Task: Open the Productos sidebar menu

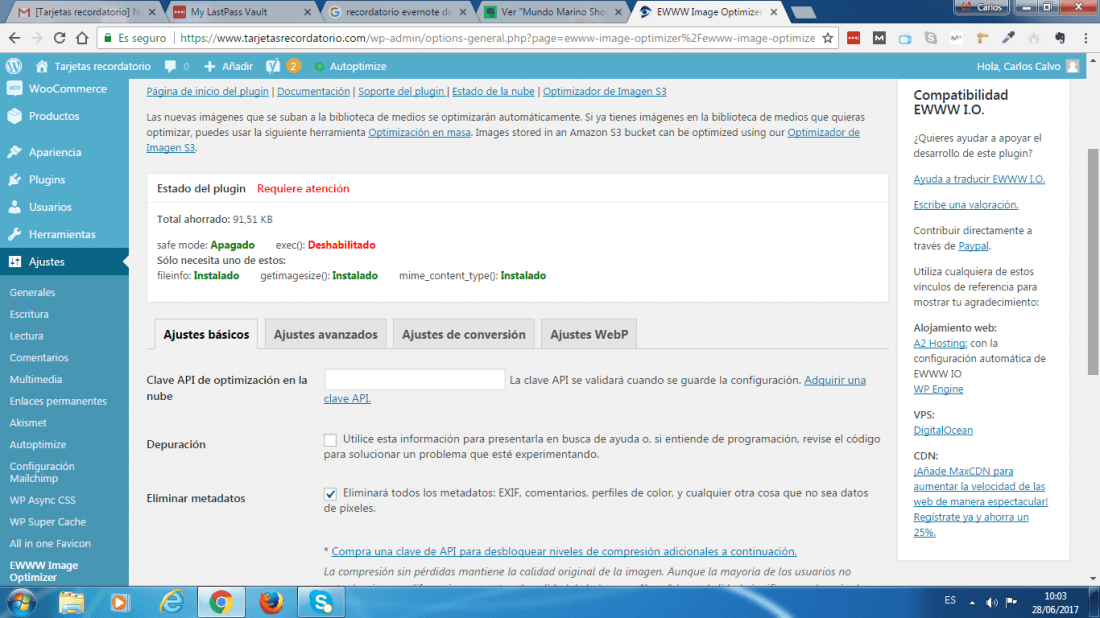Action: pos(65,116)
